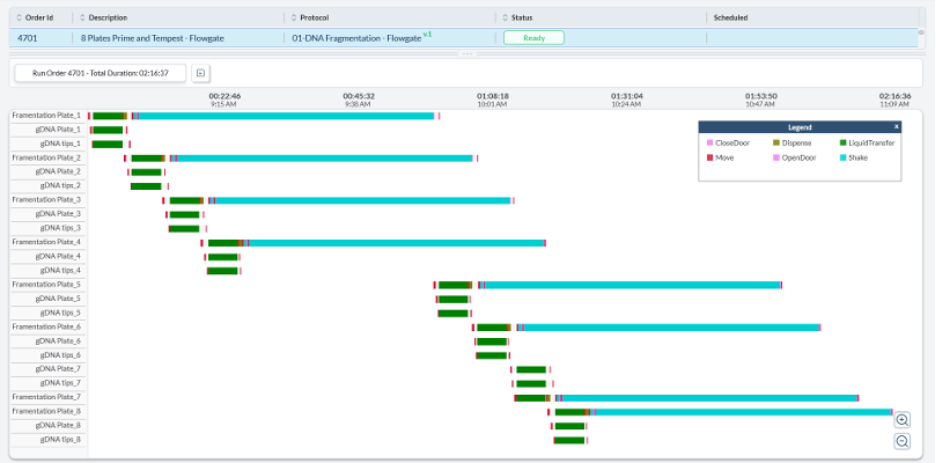Click the Ready status badge

[x=533, y=38]
